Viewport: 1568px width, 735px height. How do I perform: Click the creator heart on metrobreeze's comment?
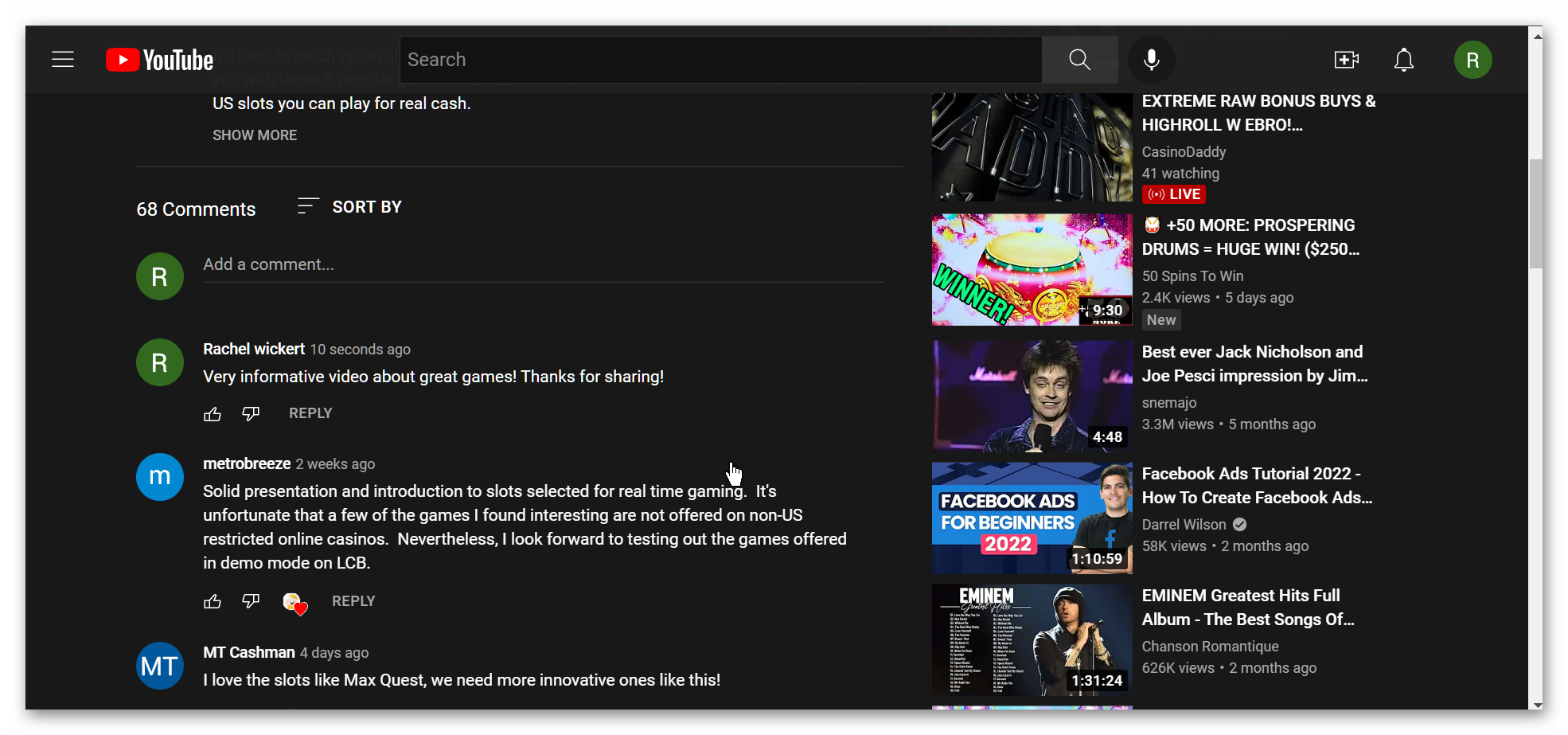pyautogui.click(x=294, y=604)
